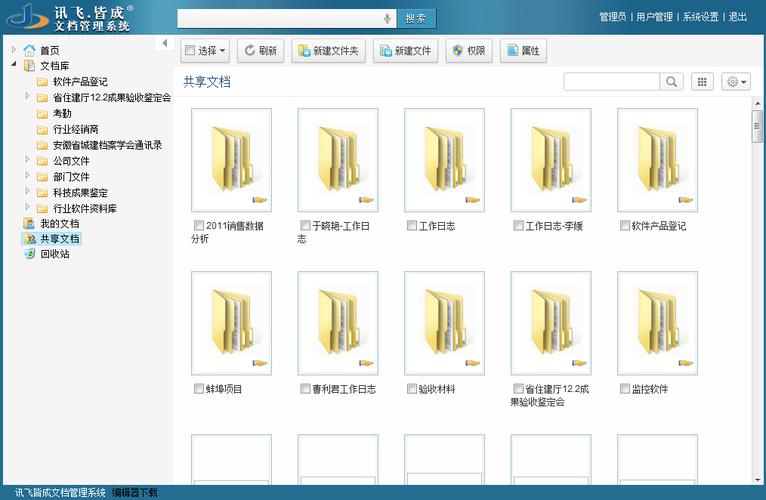Tick the 工作日志-李媛 checkbox
Viewport: 766px width, 500px height.
click(518, 225)
